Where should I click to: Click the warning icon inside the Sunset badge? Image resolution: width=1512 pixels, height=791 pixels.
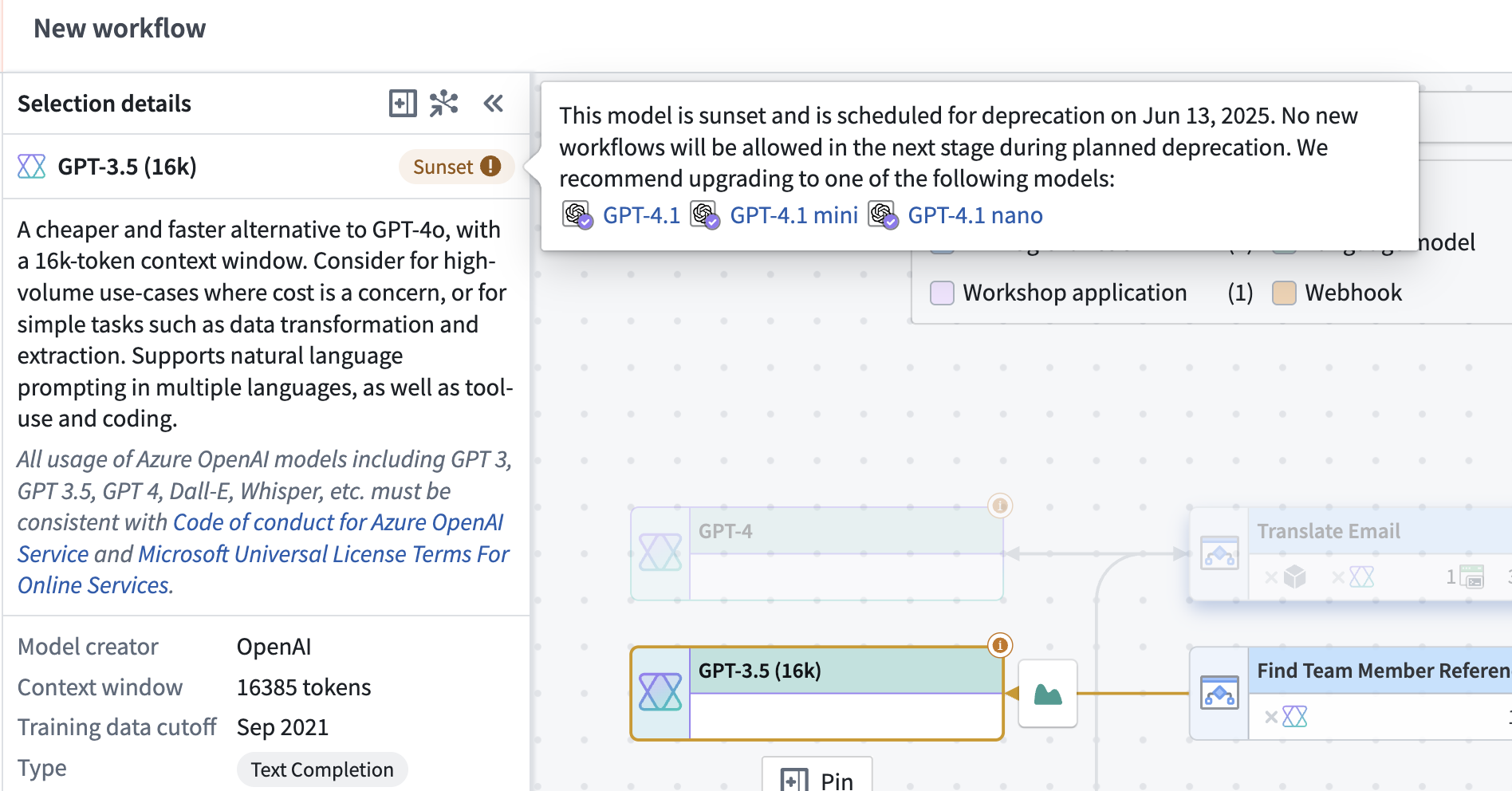(490, 167)
